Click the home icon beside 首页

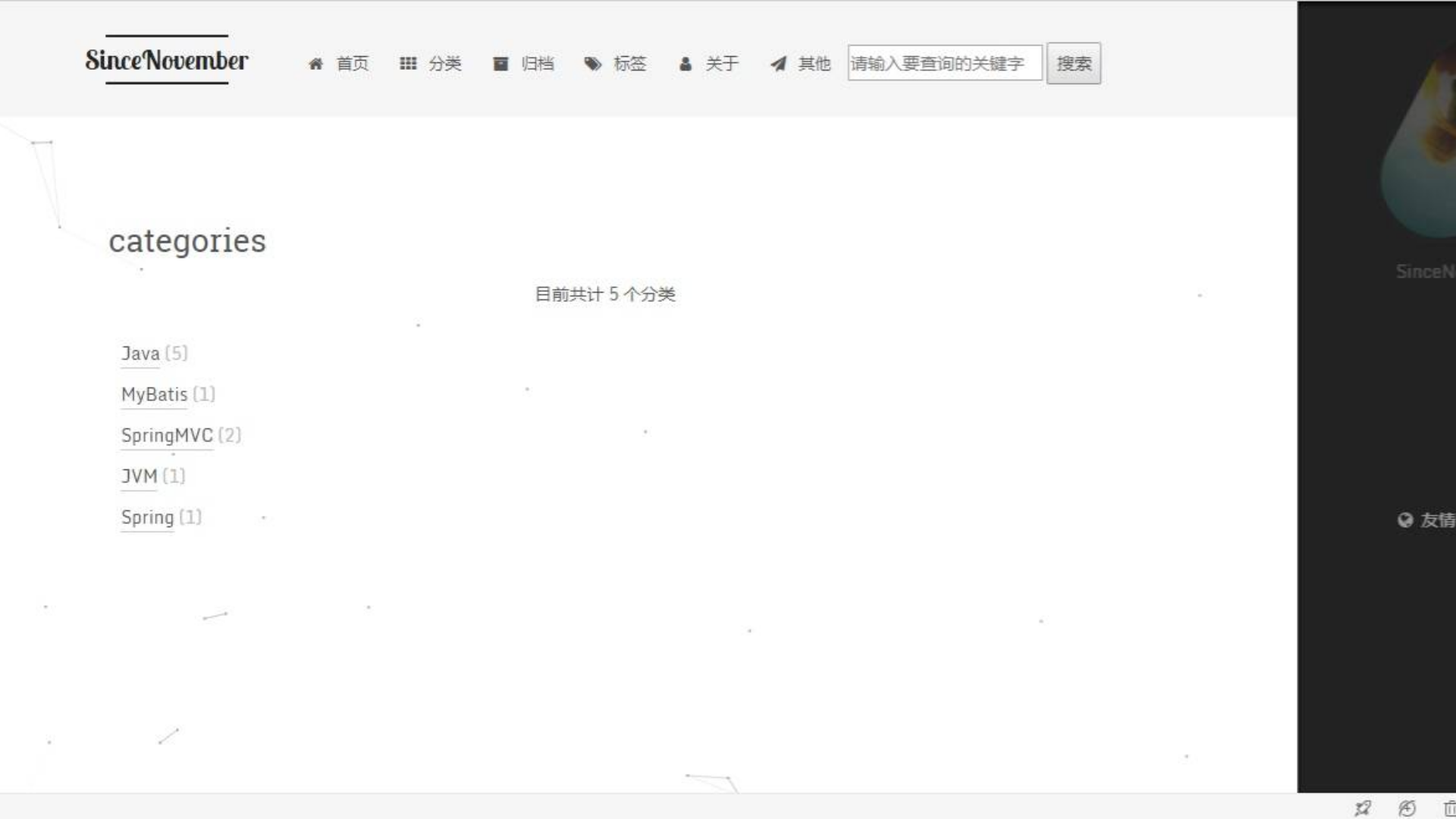(x=315, y=64)
